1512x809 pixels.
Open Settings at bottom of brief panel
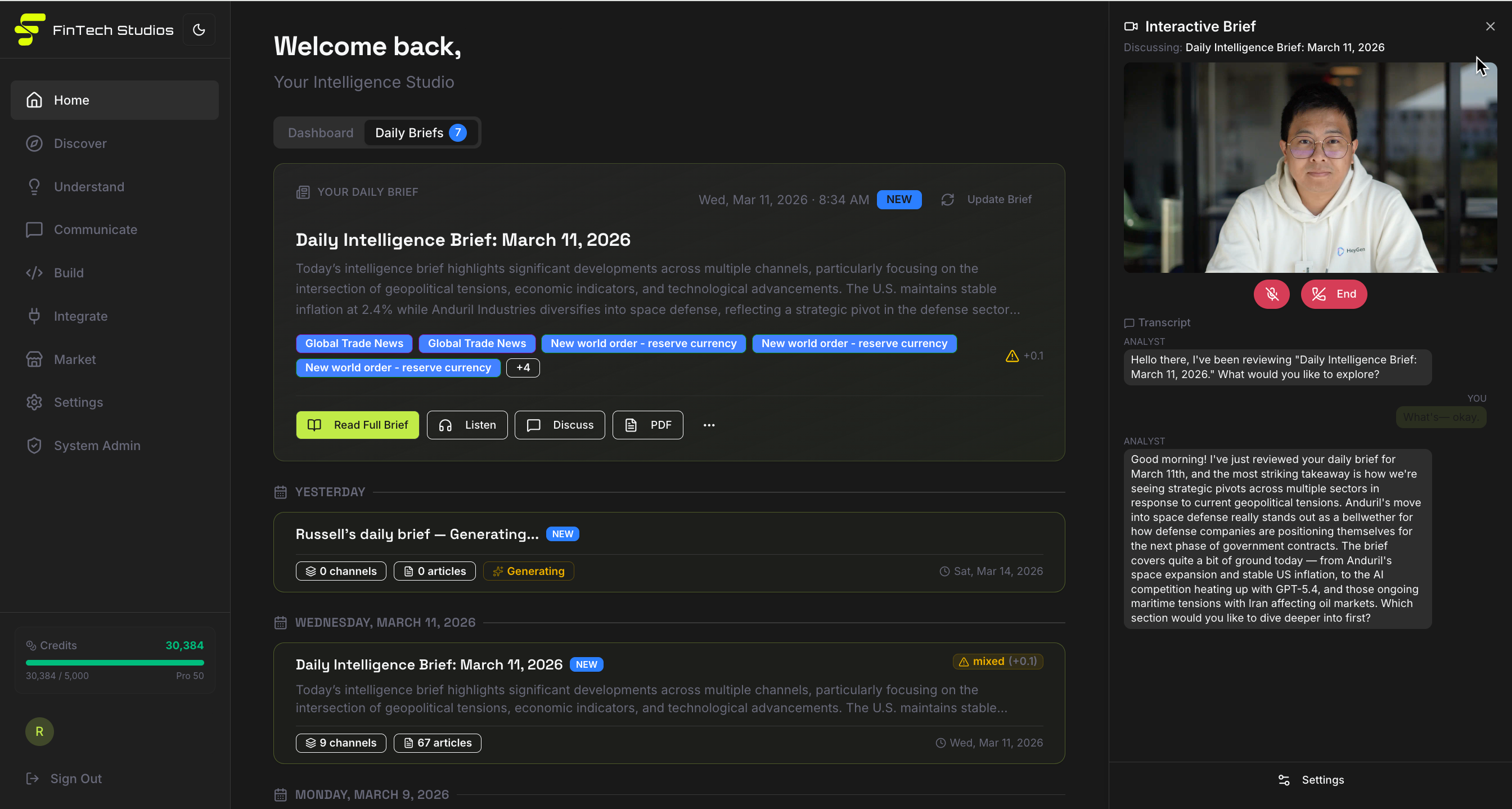1311,780
